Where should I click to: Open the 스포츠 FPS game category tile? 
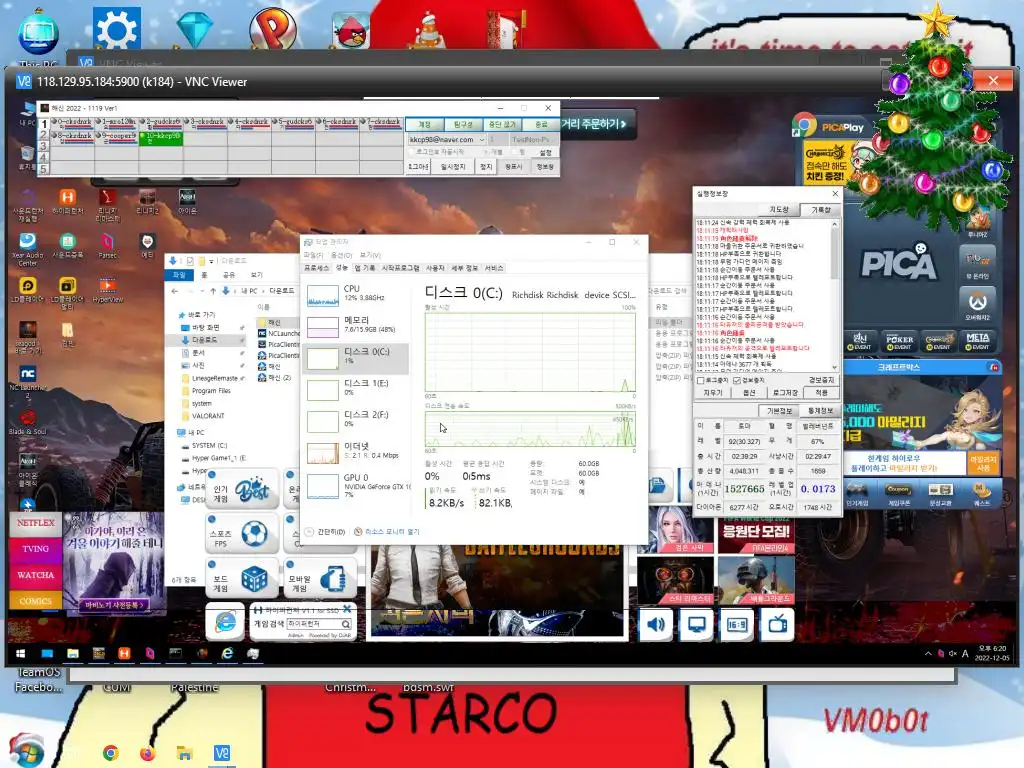click(242, 534)
